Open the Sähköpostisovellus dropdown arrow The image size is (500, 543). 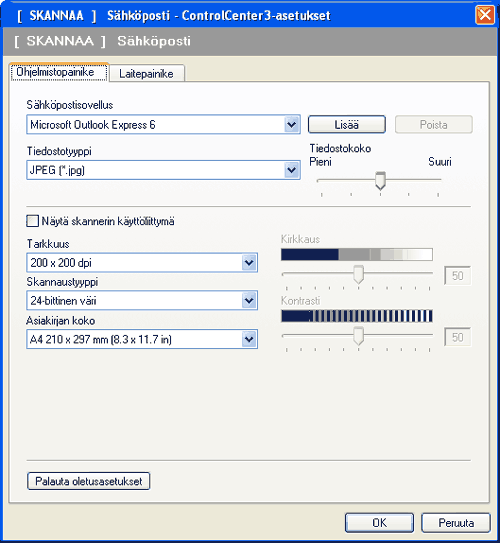tap(292, 125)
